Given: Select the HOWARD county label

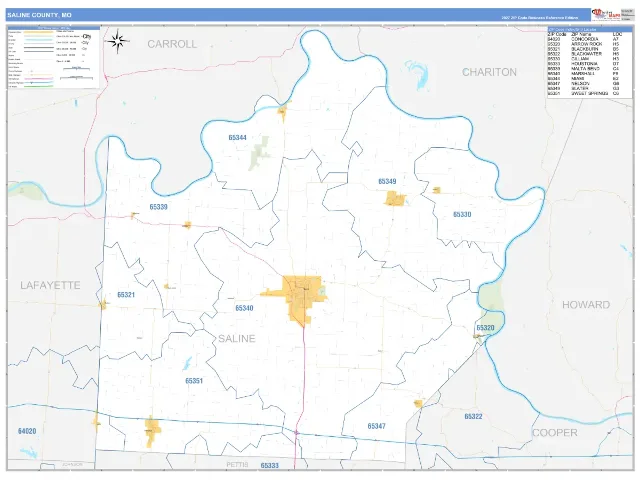Looking at the screenshot, I should pyautogui.click(x=586, y=304).
